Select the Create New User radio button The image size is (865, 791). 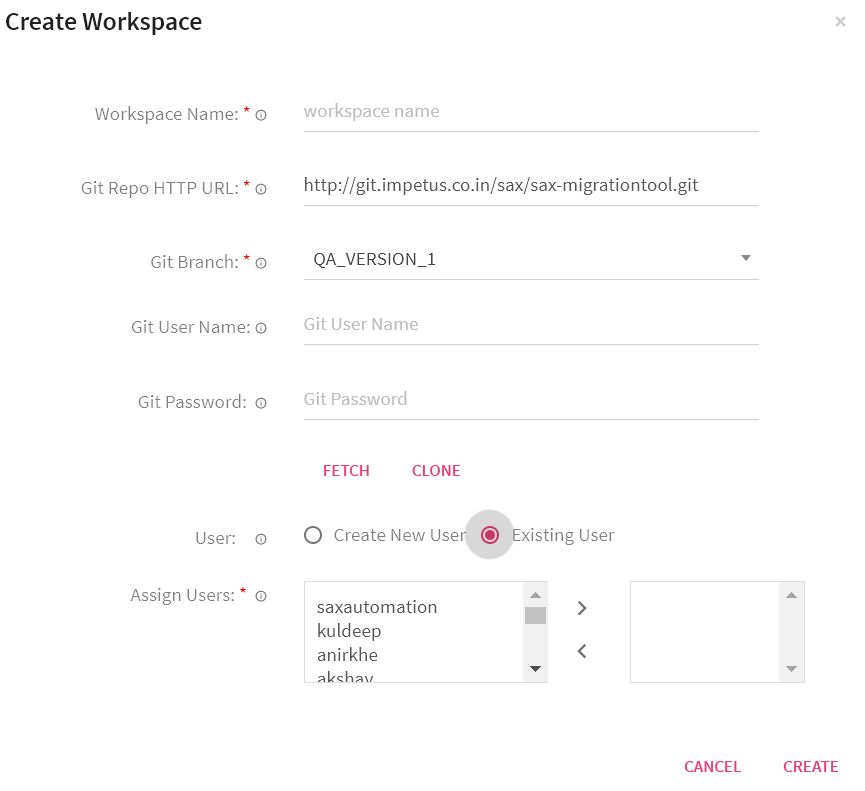313,535
